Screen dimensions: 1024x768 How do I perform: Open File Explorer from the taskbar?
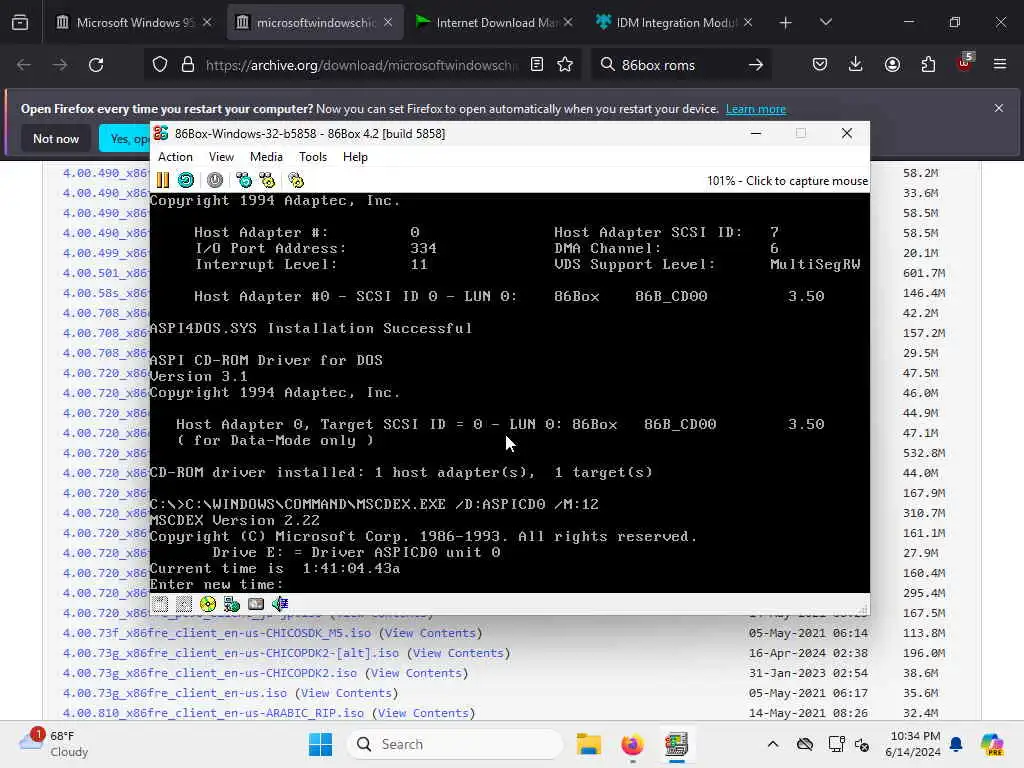pos(588,744)
